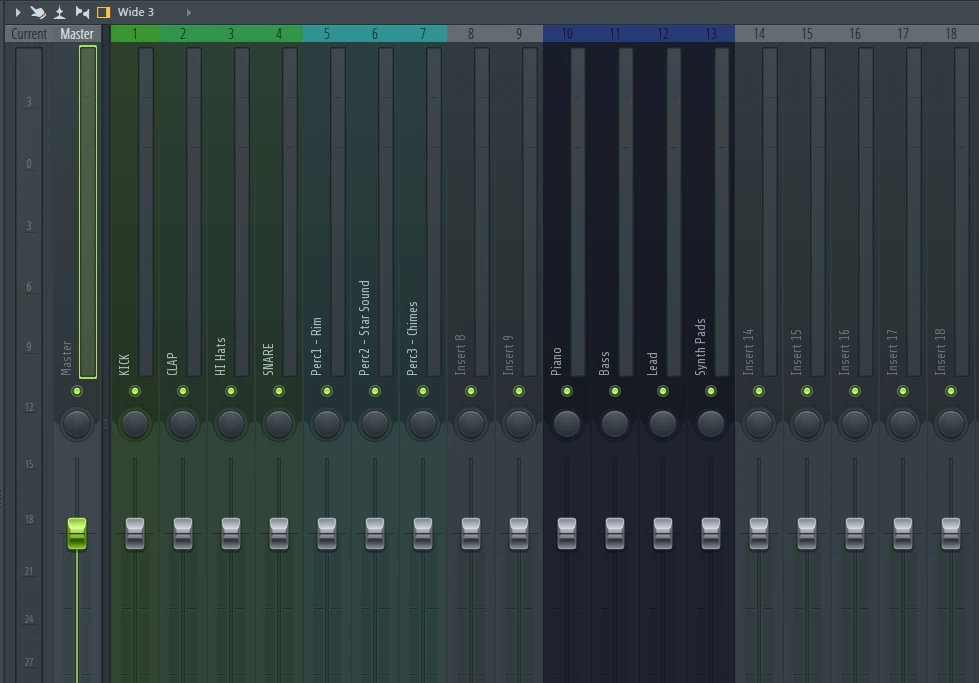This screenshot has width=979, height=683.
Task: Click the Master volume fader handle
Action: [x=77, y=533]
